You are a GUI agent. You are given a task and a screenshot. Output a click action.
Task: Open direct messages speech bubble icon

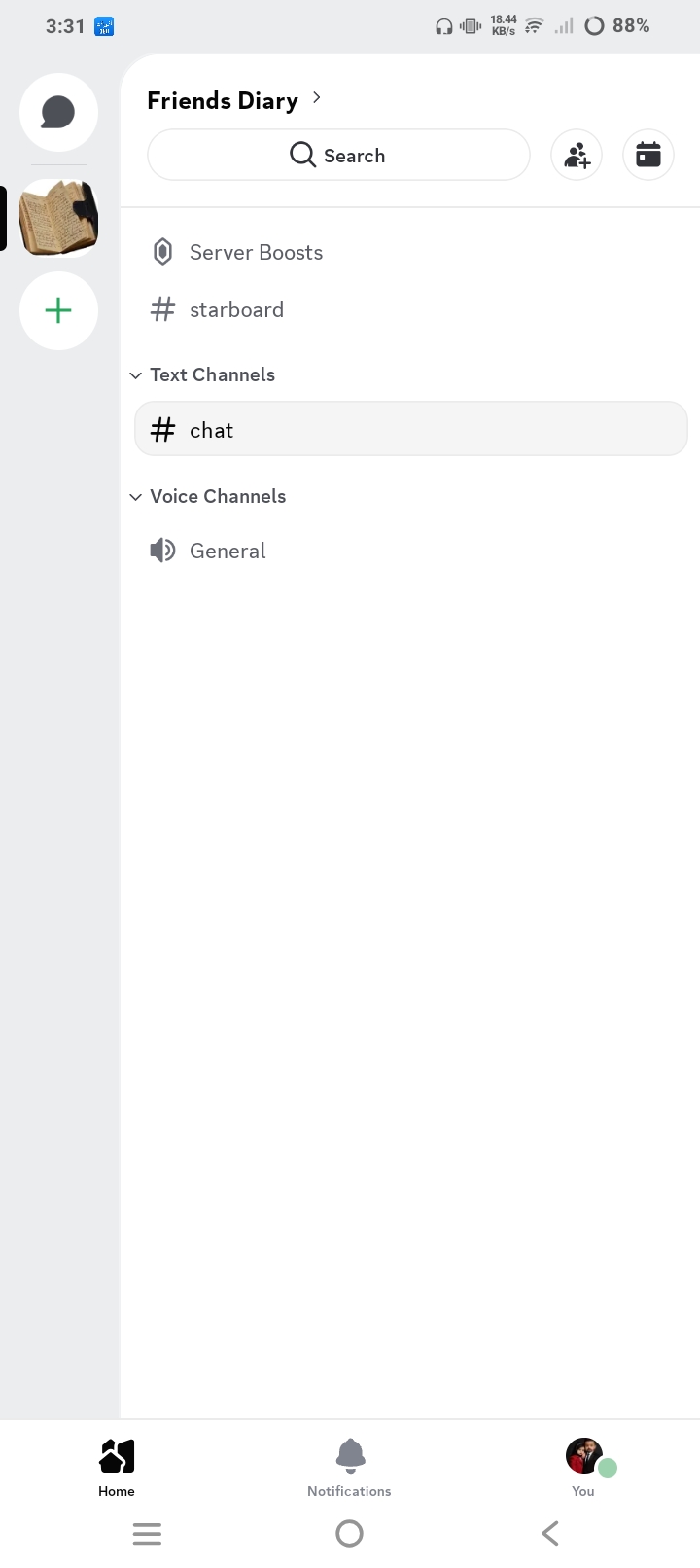pyautogui.click(x=58, y=112)
